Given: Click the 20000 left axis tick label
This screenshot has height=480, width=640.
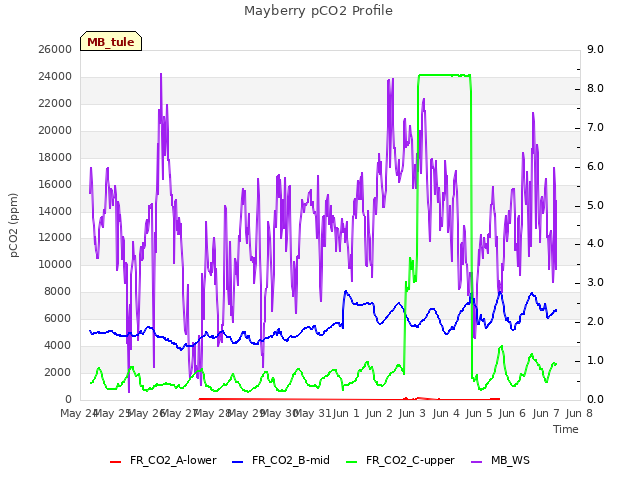Looking at the screenshot, I should pos(55,130).
